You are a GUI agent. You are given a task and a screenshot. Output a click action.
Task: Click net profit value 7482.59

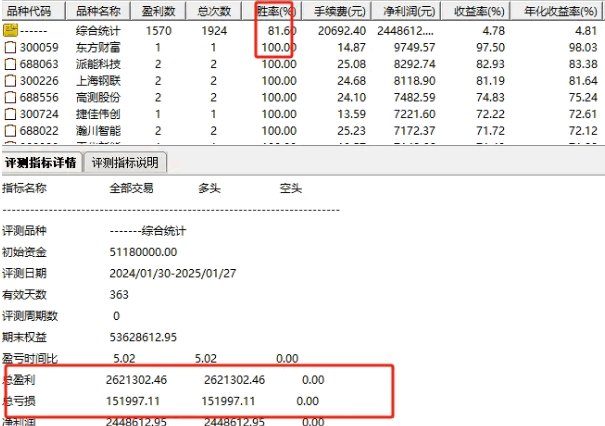(x=414, y=97)
